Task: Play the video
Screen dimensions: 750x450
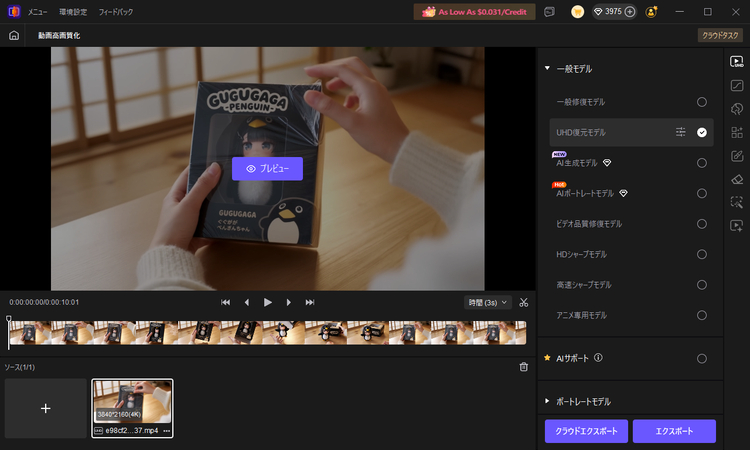Action: point(268,302)
